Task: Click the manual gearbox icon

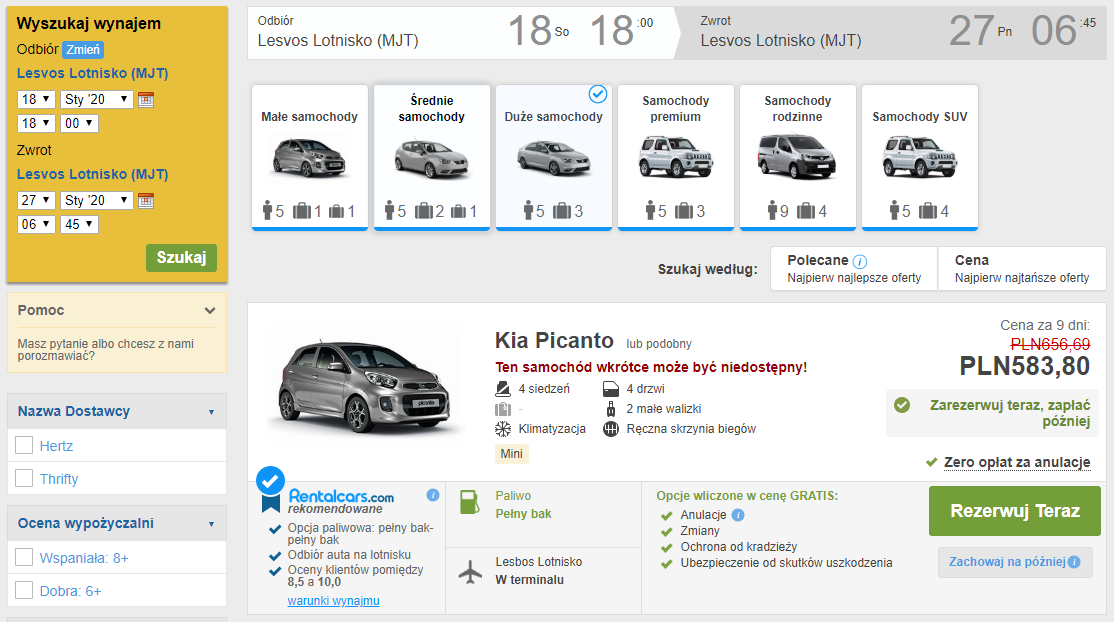Action: (x=611, y=429)
